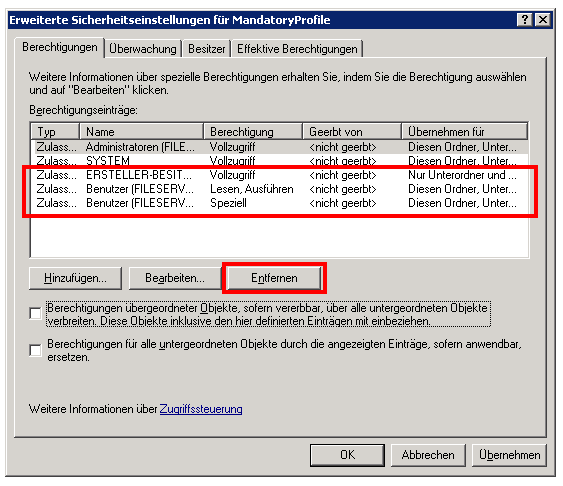563x486 pixels.
Task: Remove selected entry with Entfernen
Action: (x=274, y=278)
